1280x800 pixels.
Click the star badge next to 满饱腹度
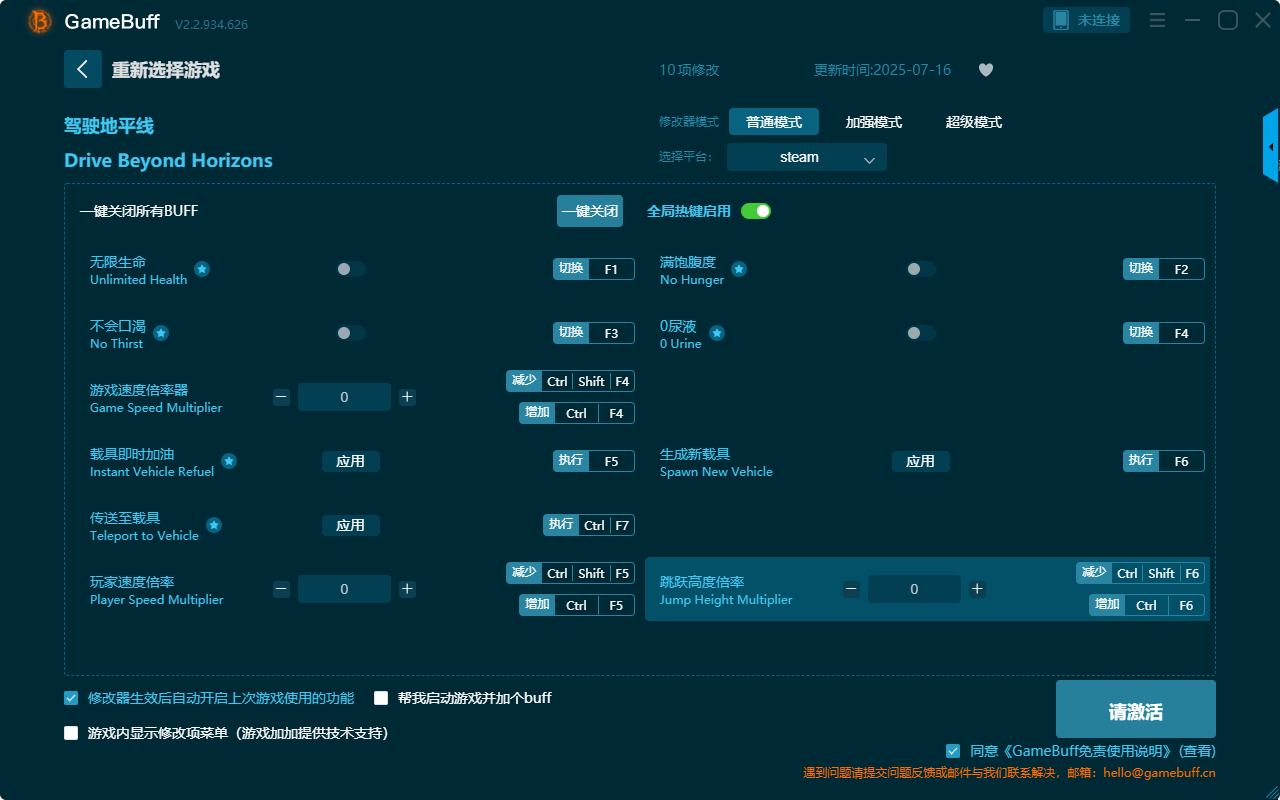pyautogui.click(x=738, y=268)
